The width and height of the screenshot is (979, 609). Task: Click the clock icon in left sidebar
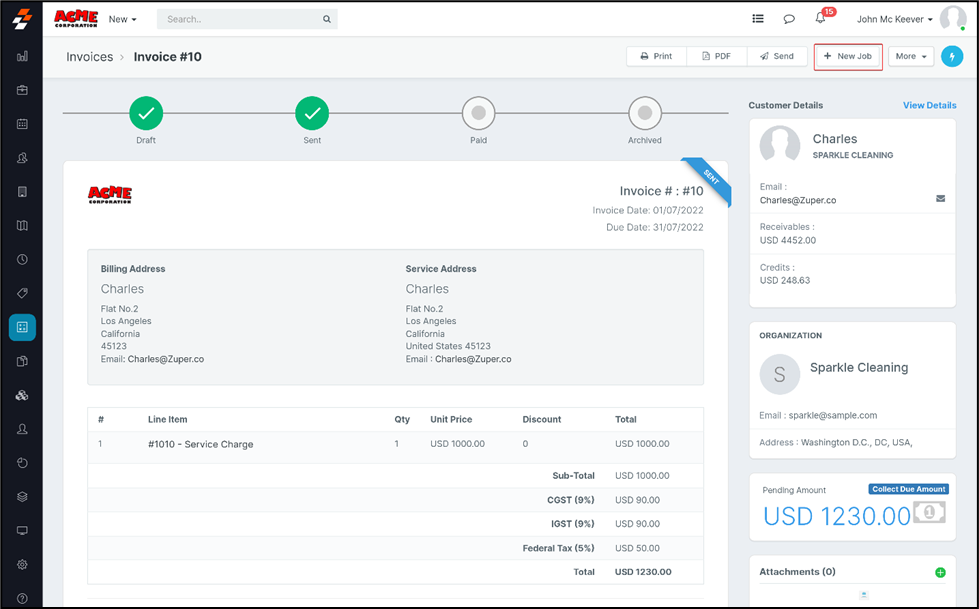[x=22, y=259]
